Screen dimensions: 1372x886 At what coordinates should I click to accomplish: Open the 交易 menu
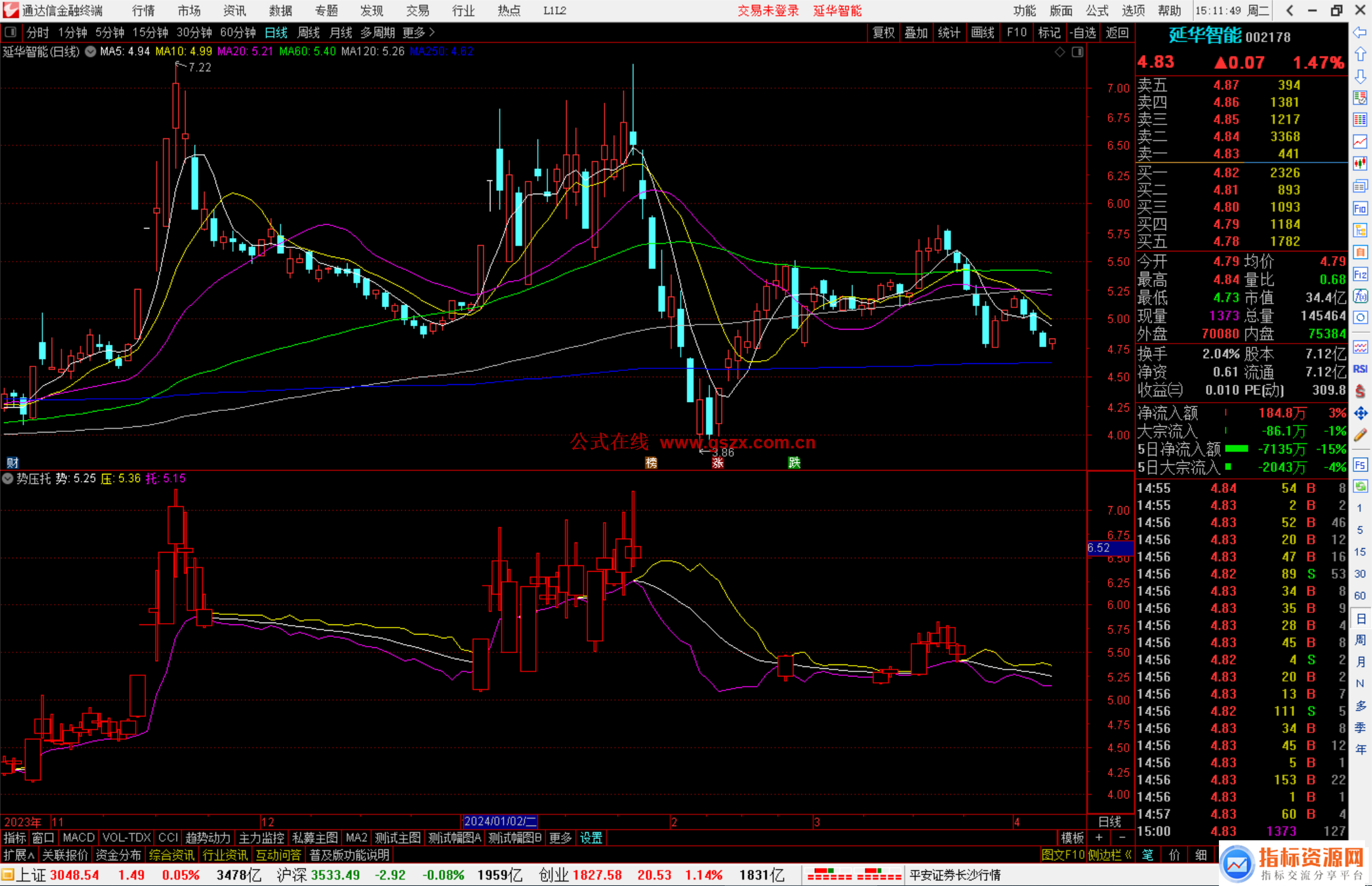click(417, 11)
